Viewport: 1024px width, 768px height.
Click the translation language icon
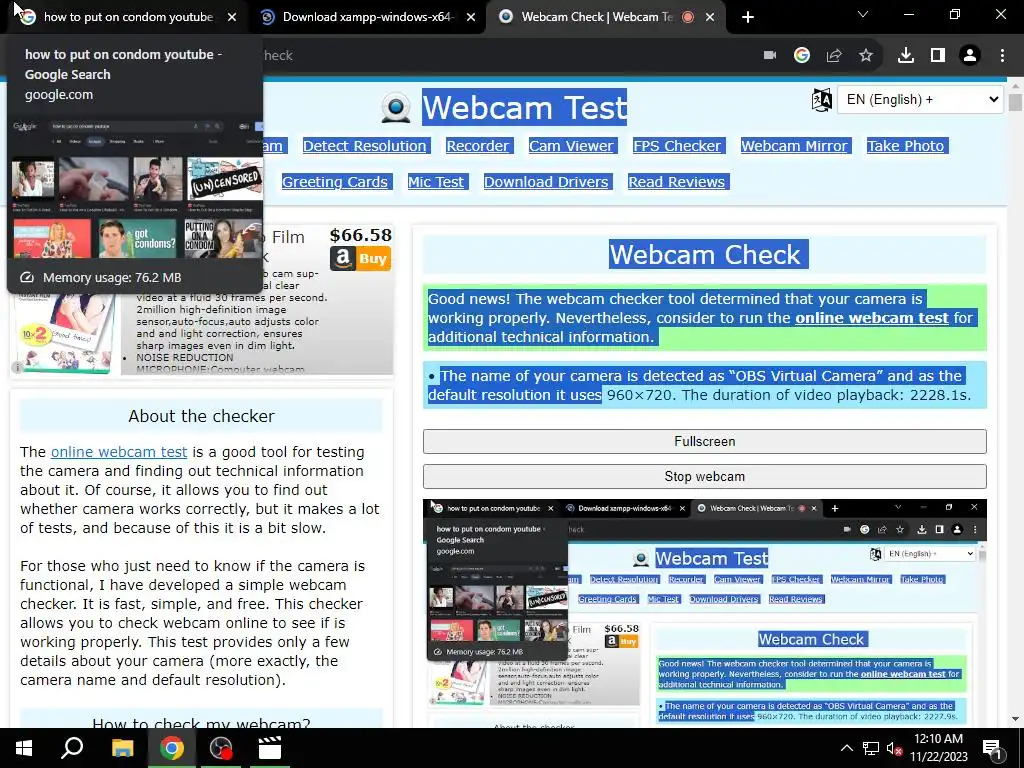[x=822, y=100]
